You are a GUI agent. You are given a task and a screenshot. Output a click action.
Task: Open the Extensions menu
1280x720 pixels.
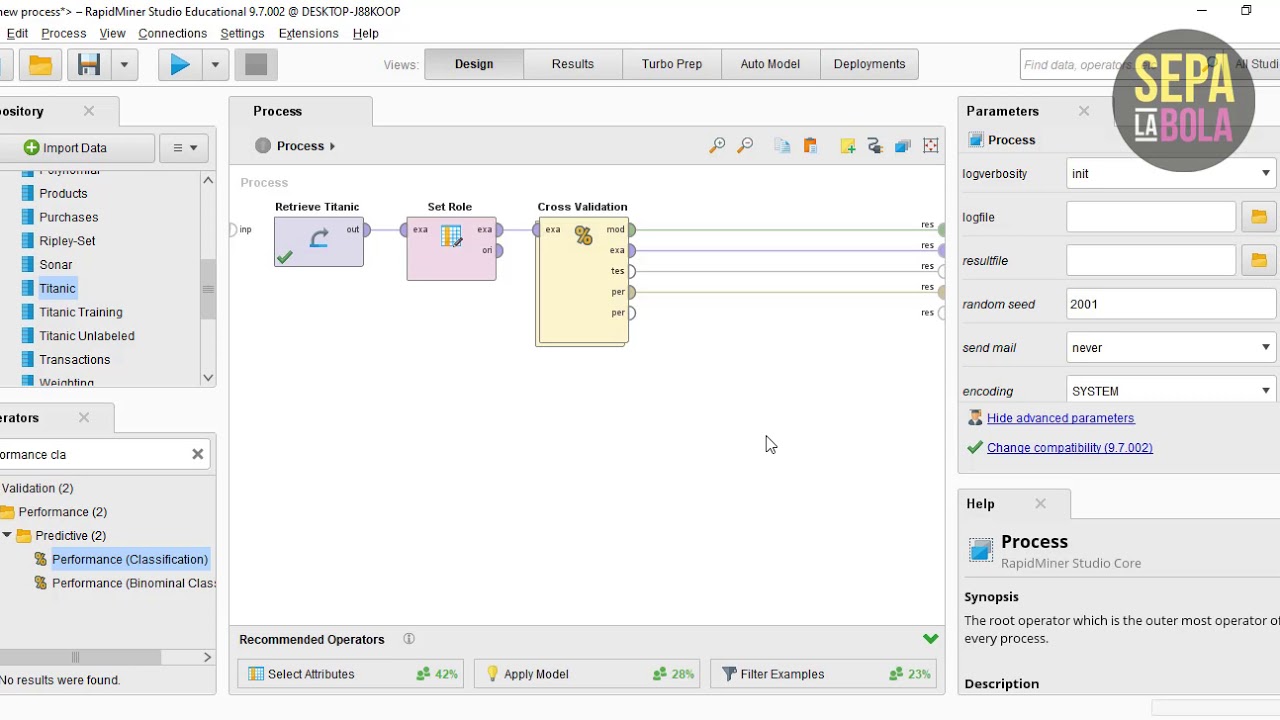(x=308, y=33)
